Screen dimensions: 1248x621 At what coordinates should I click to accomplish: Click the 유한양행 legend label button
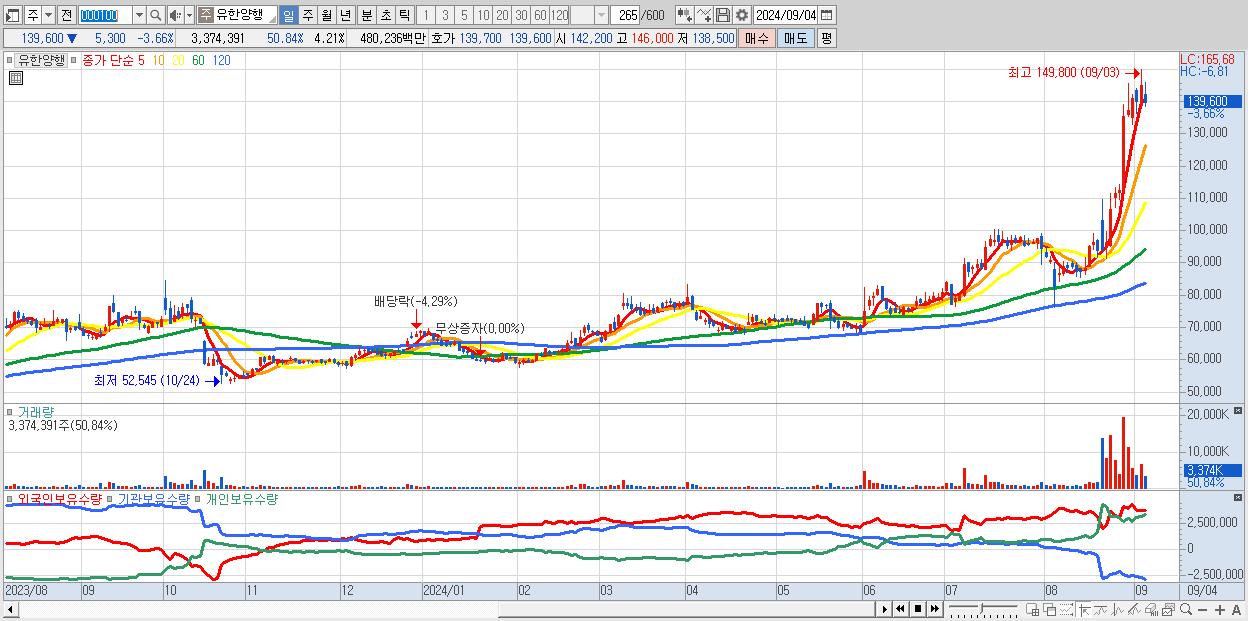(x=41, y=60)
